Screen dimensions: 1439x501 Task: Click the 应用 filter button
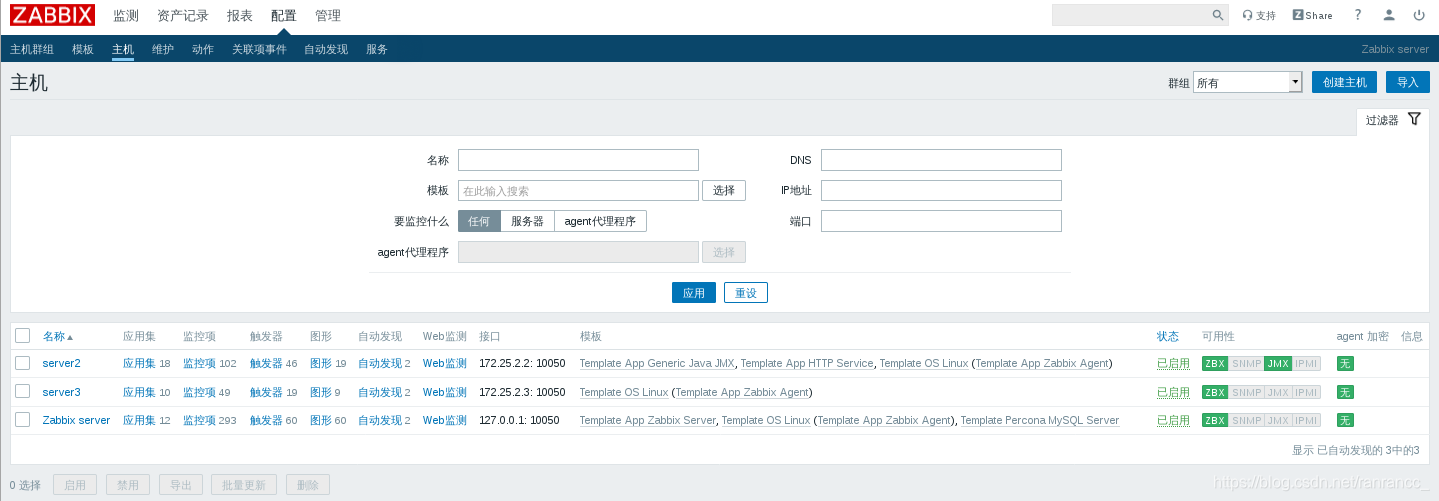click(x=694, y=293)
